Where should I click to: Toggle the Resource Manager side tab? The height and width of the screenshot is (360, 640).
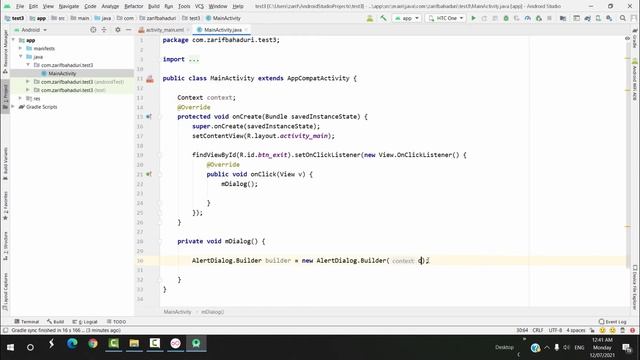pos(5,51)
